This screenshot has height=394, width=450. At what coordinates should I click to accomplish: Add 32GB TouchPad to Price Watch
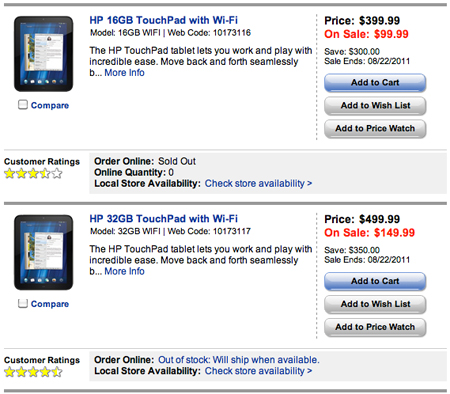(375, 327)
